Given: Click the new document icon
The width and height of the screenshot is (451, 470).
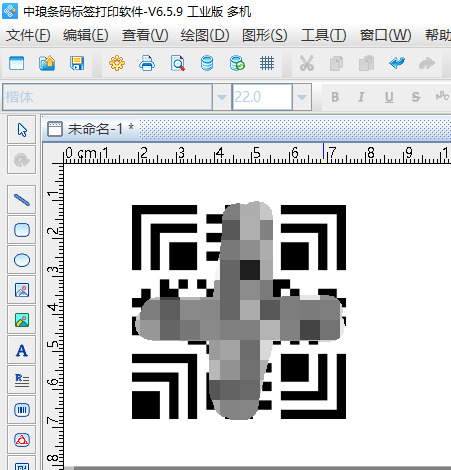Looking at the screenshot, I should 17,63.
